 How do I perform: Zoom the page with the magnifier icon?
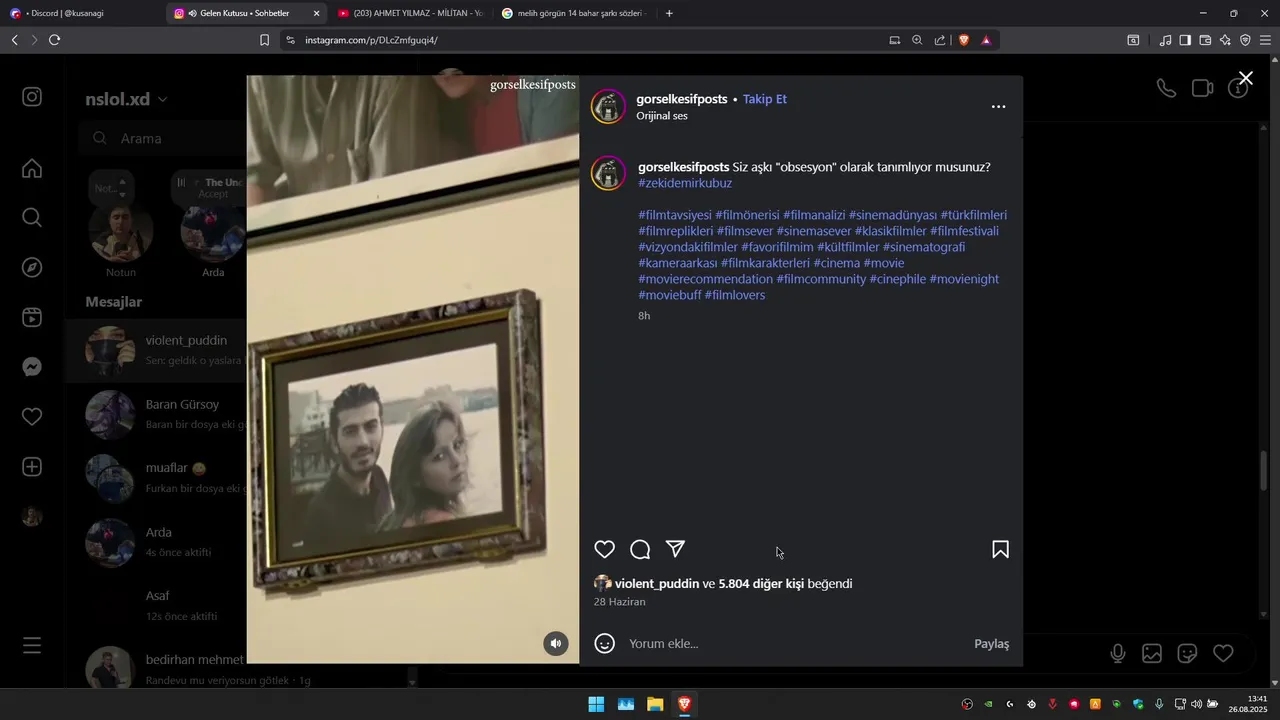(917, 40)
